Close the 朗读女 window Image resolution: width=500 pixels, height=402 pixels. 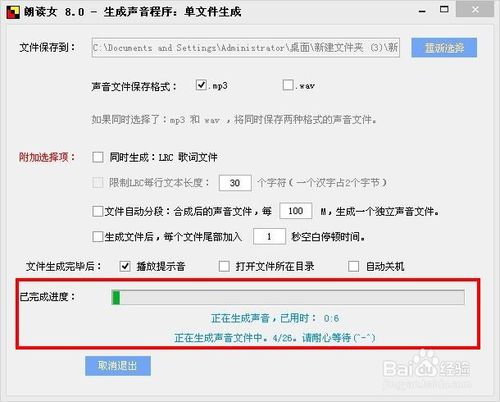475,10
